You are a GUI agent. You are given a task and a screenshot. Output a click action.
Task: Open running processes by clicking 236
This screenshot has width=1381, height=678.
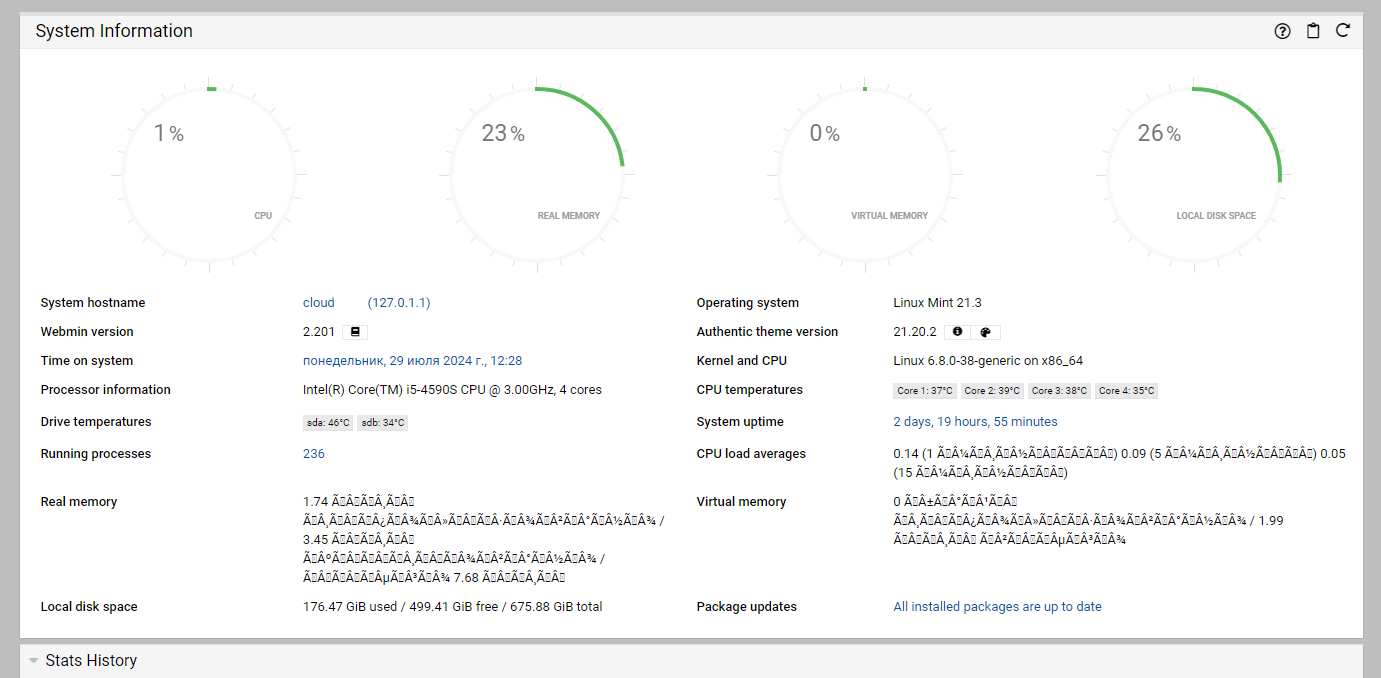(x=313, y=453)
